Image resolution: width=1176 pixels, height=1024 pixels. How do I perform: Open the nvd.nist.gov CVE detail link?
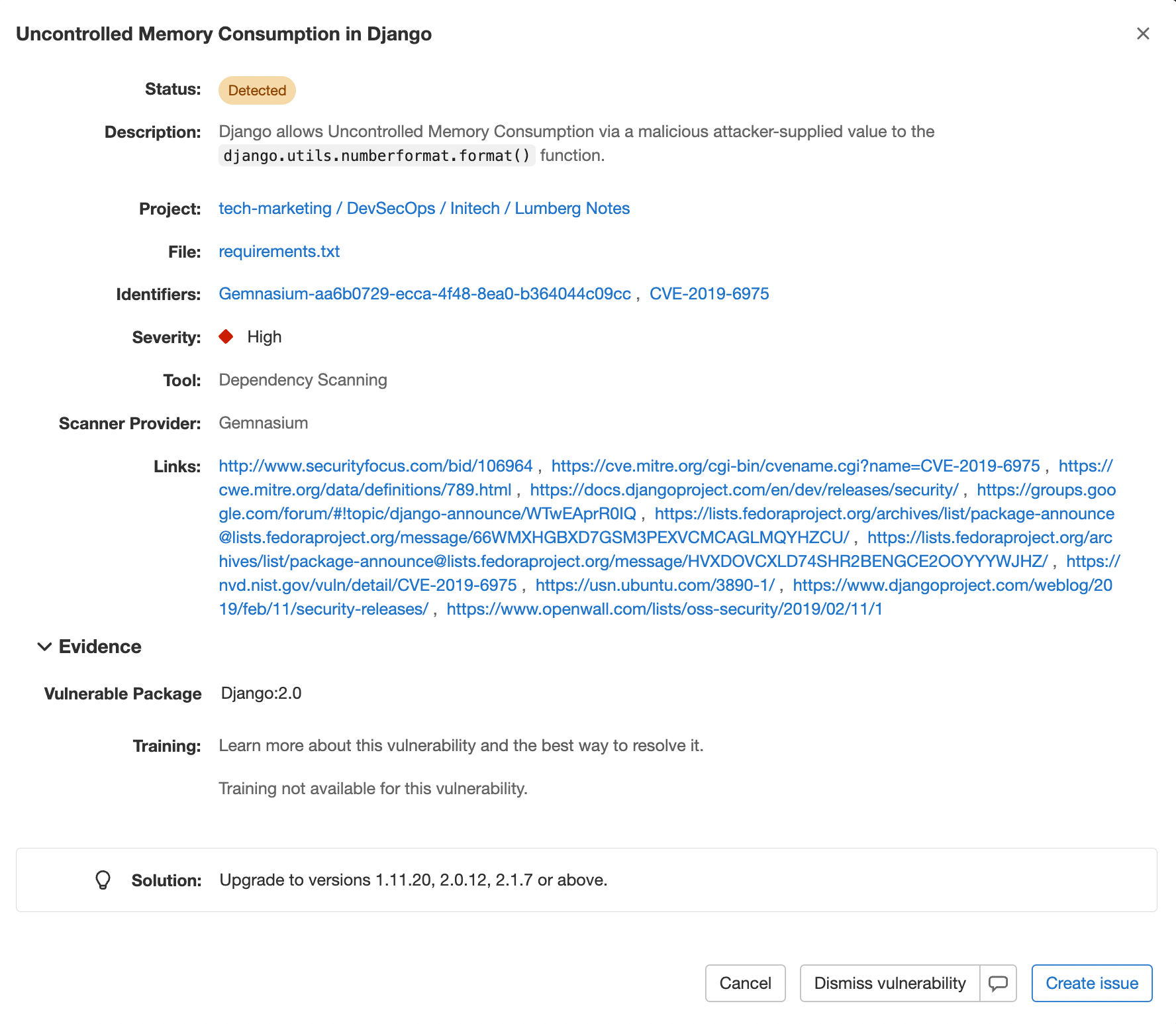point(367,586)
